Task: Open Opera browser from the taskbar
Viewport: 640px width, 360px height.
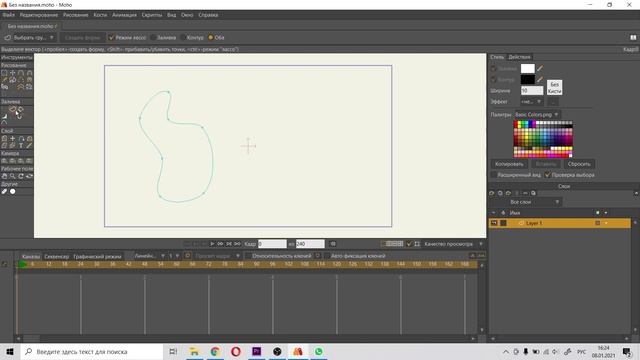Action: pyautogui.click(x=236, y=351)
